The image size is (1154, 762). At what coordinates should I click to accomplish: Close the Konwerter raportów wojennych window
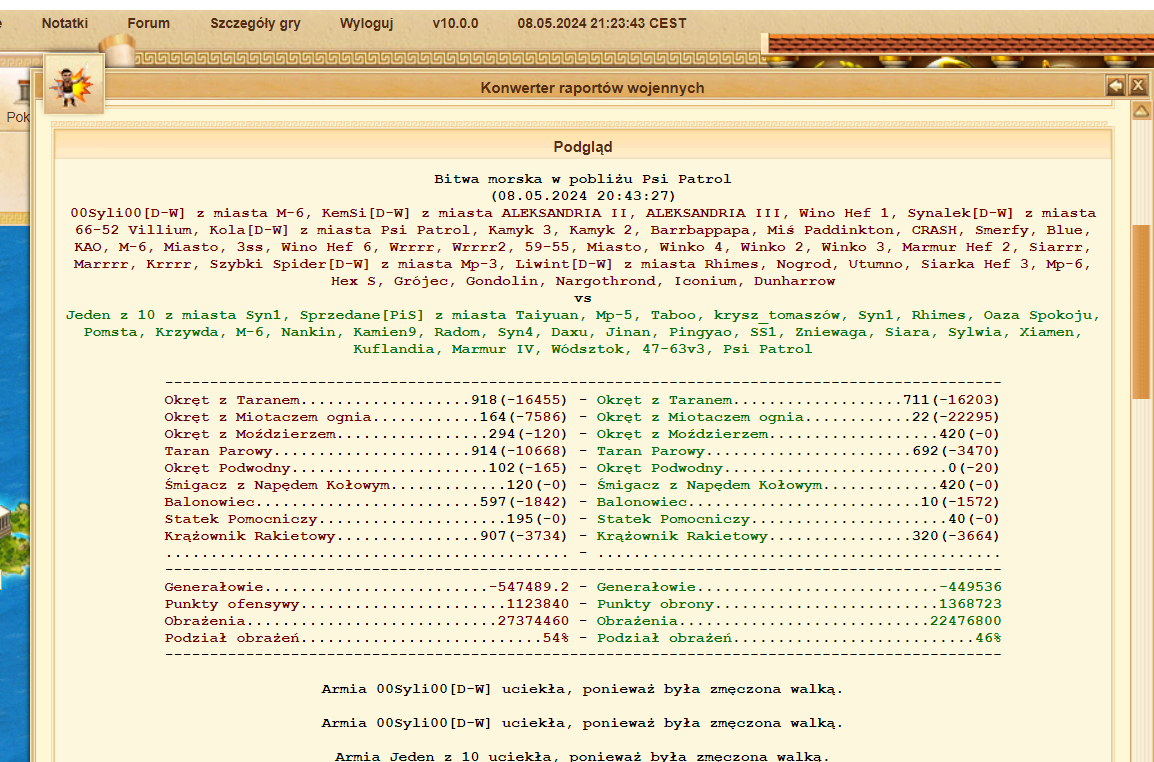(1138, 86)
